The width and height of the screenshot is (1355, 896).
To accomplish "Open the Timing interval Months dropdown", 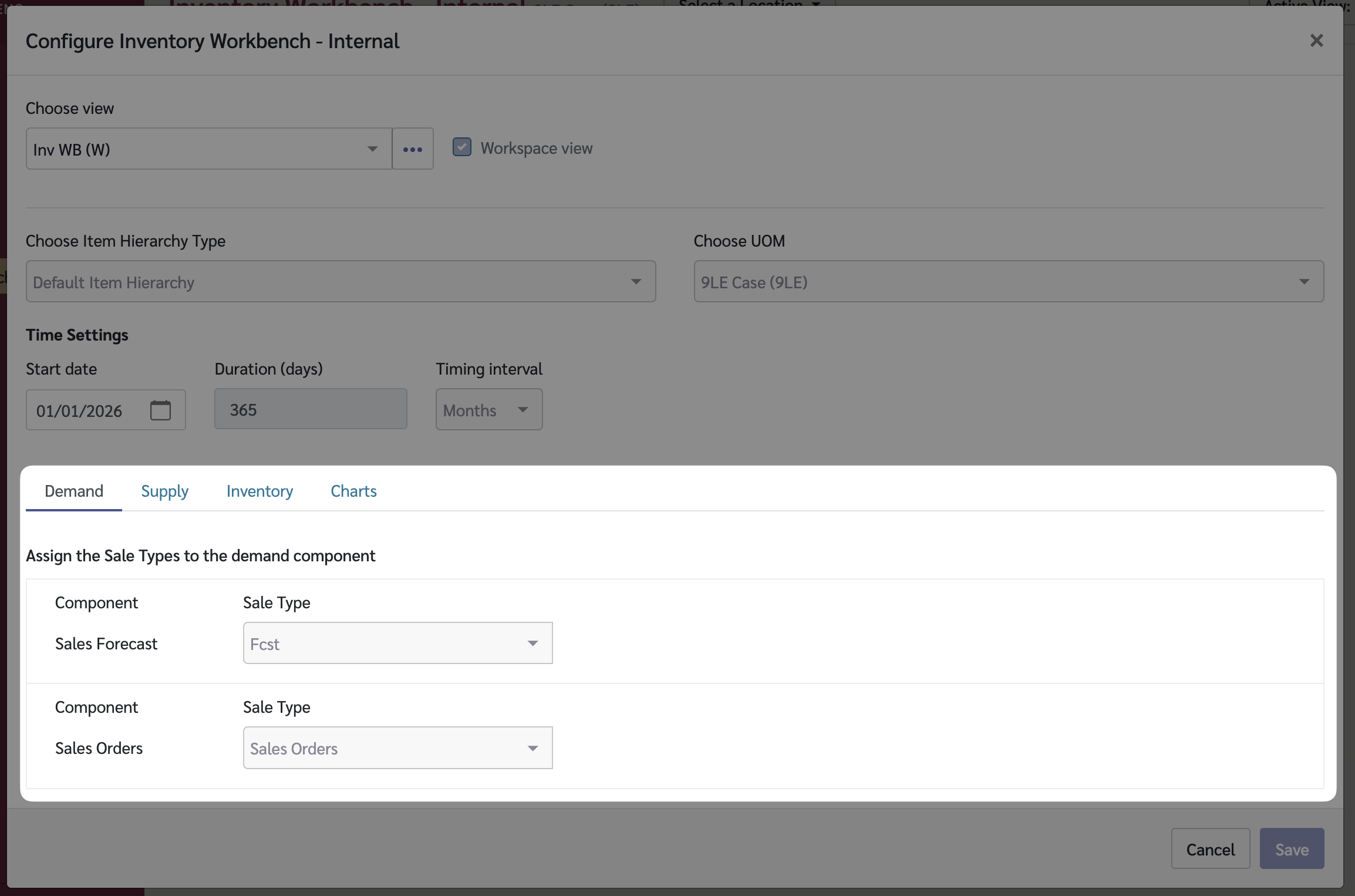I will (x=488, y=410).
